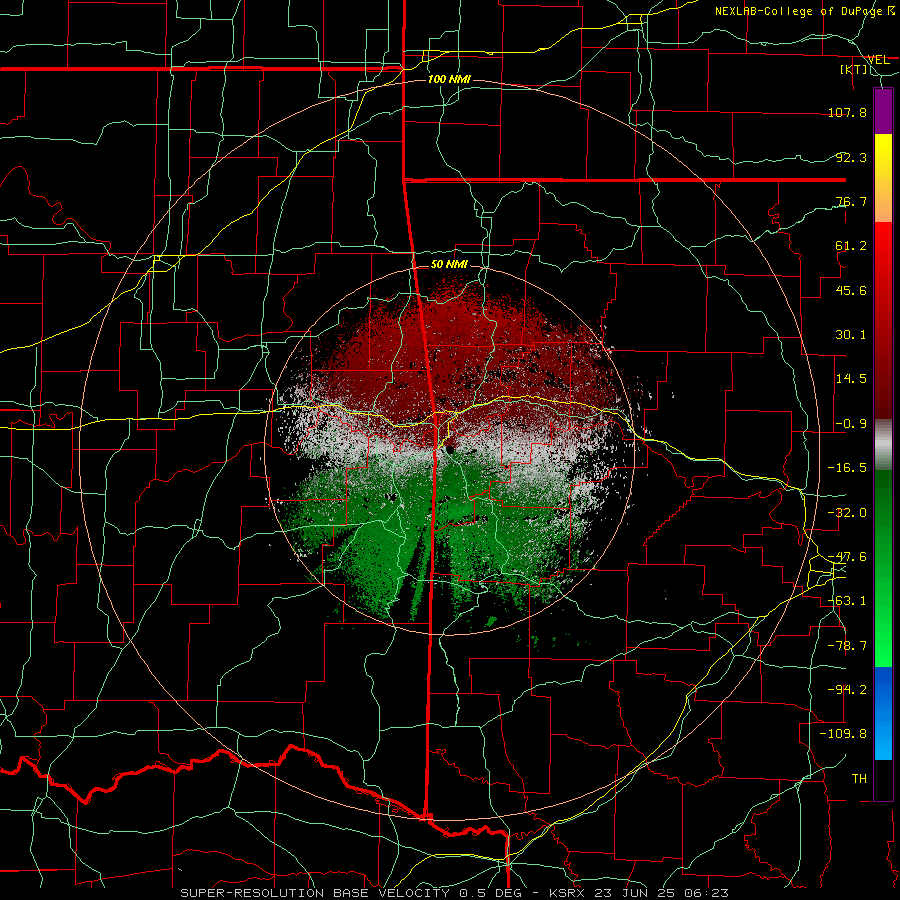The image size is (900, 900).
Task: Select the -32.0 velocity scale value
Action: click(848, 513)
